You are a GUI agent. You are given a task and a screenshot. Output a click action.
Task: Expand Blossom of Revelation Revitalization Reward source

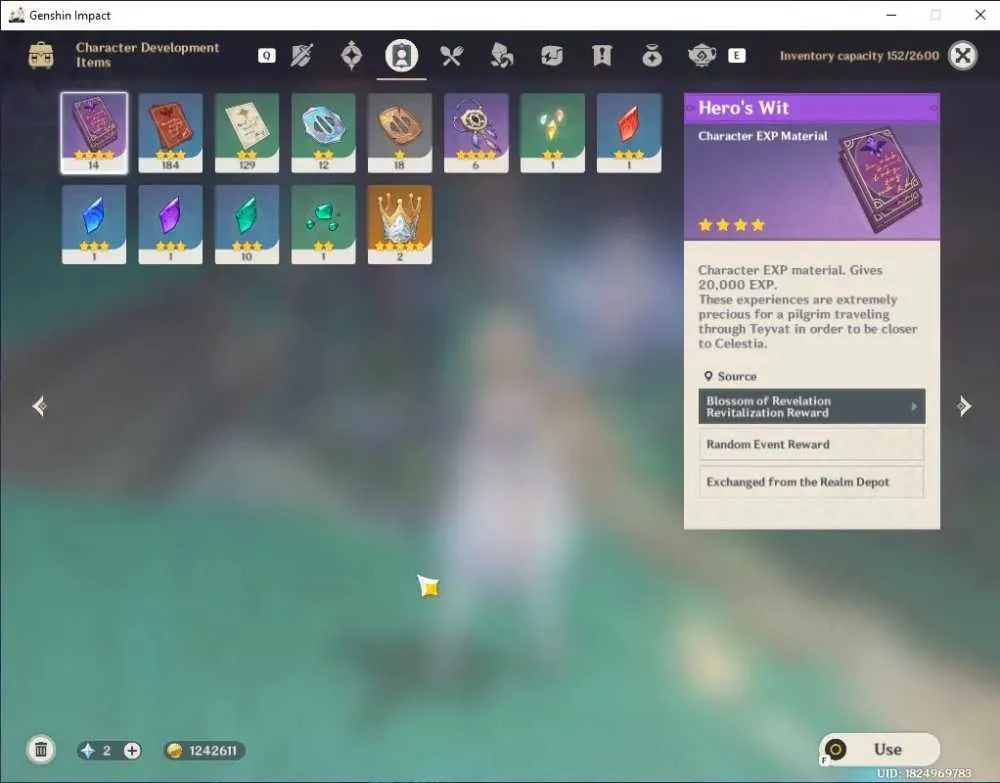[x=811, y=406]
